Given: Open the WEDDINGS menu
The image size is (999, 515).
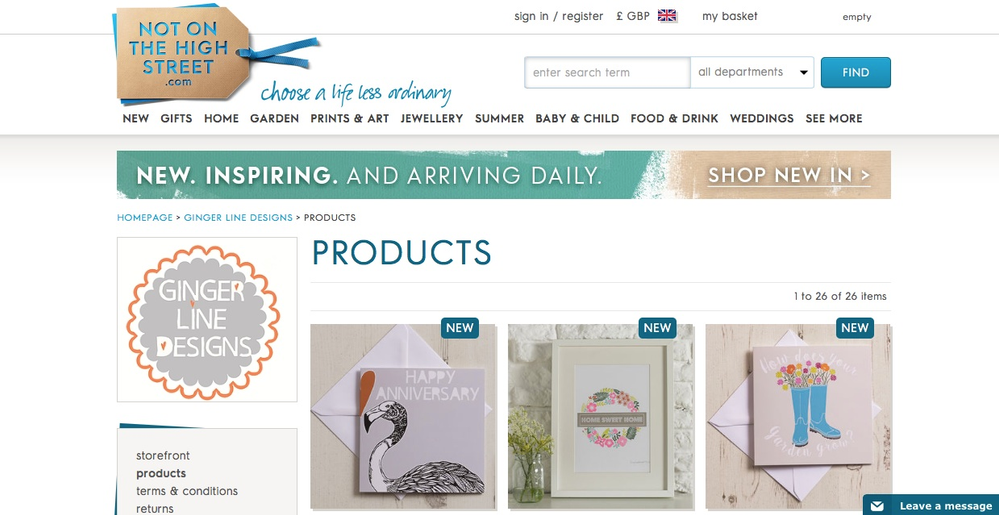Looking at the screenshot, I should (761, 119).
